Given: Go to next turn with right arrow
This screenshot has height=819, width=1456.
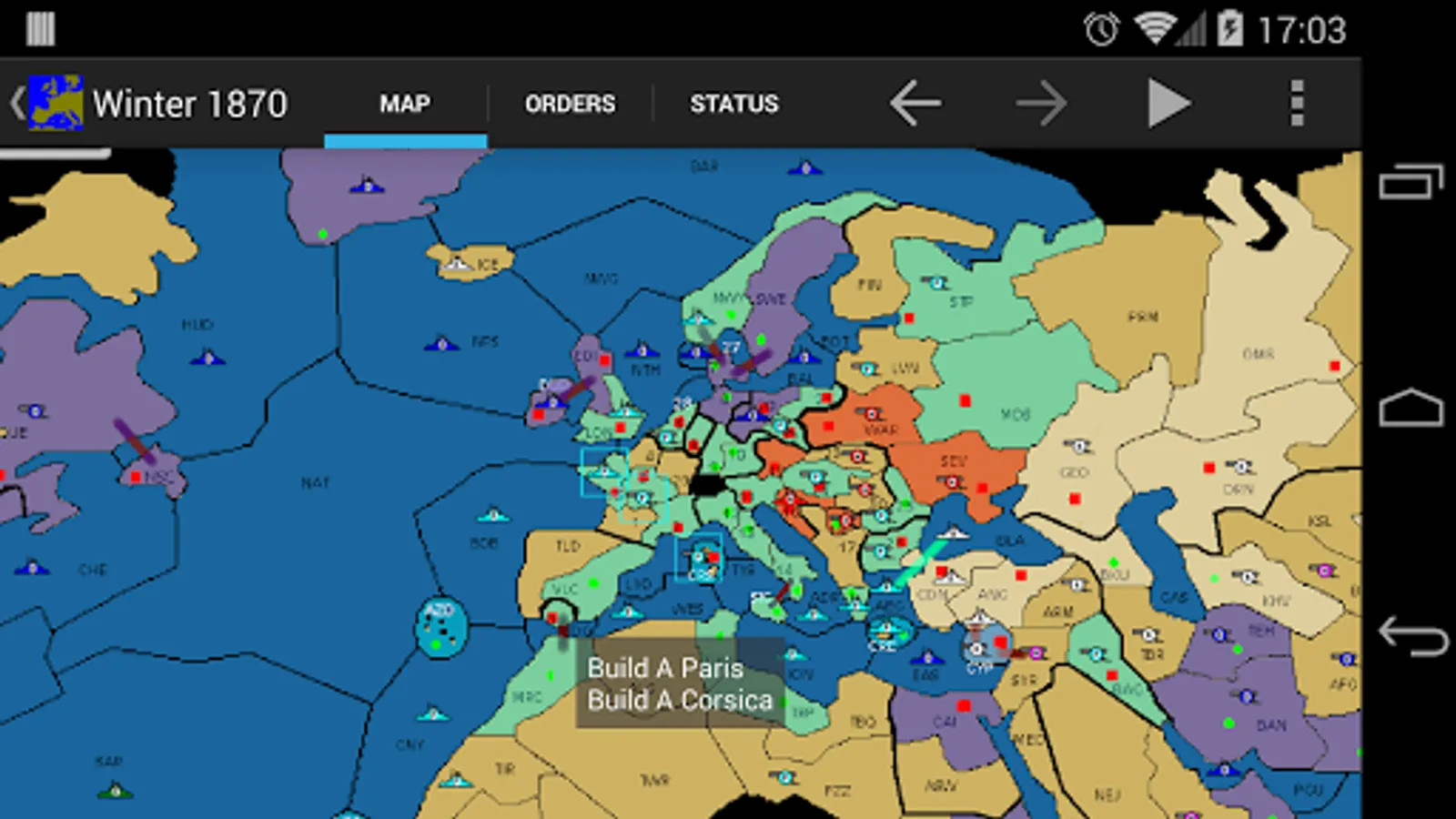Looking at the screenshot, I should (1041, 103).
